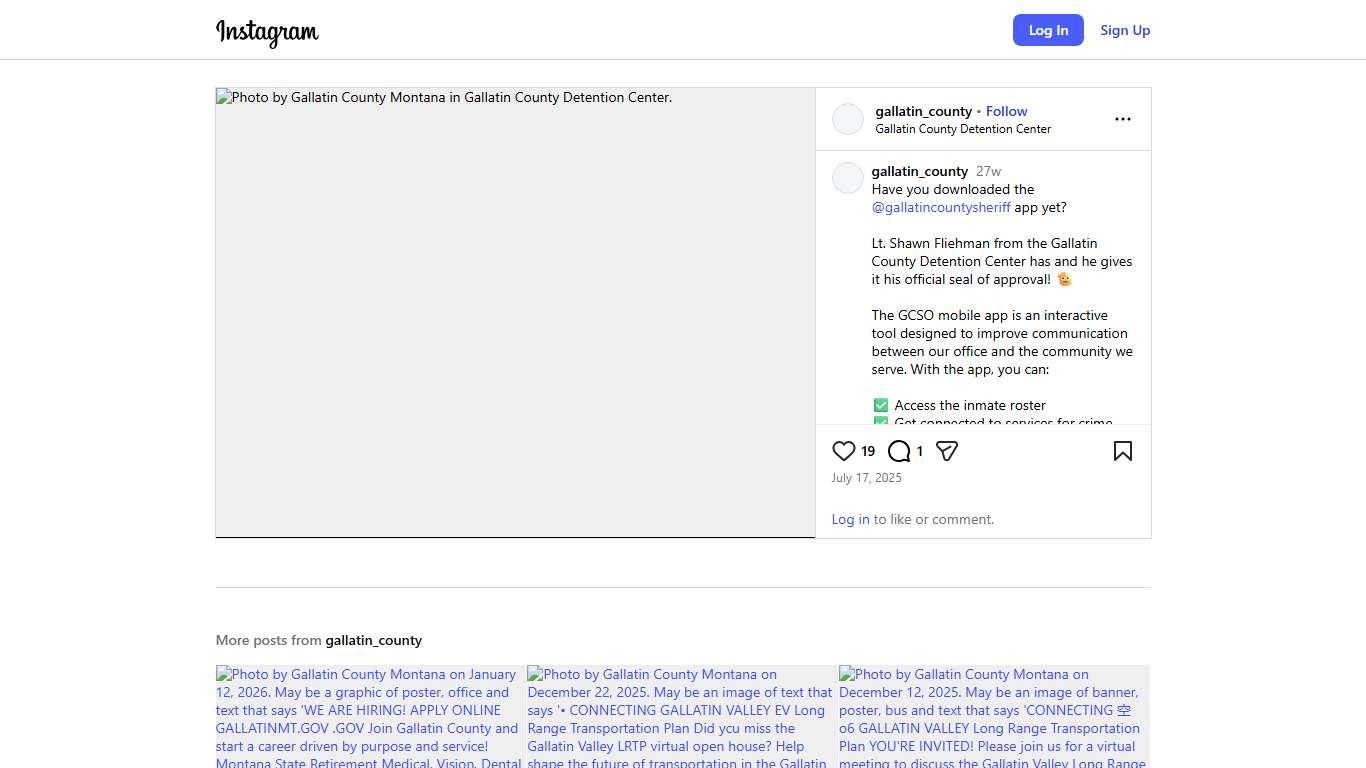Open comments via speech bubble icon

[x=899, y=451]
